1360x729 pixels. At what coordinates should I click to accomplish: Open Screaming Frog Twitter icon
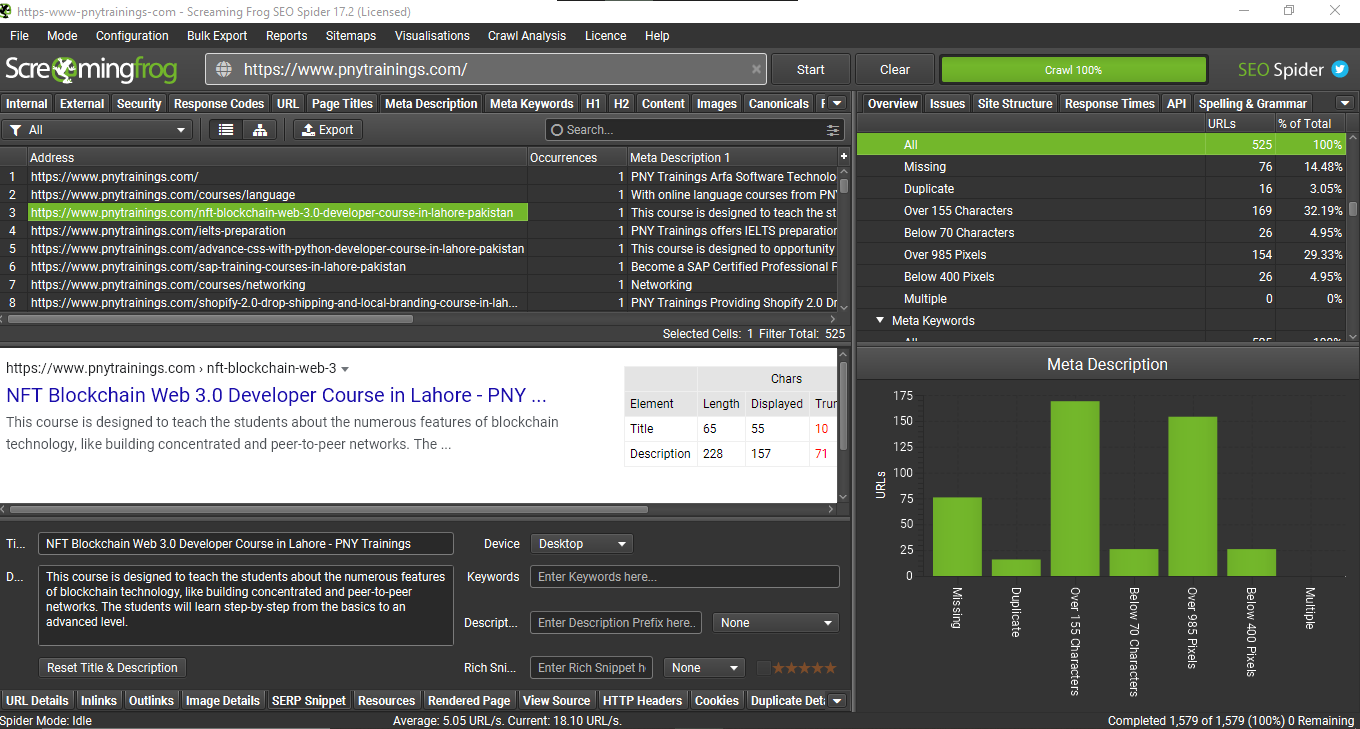click(1340, 69)
